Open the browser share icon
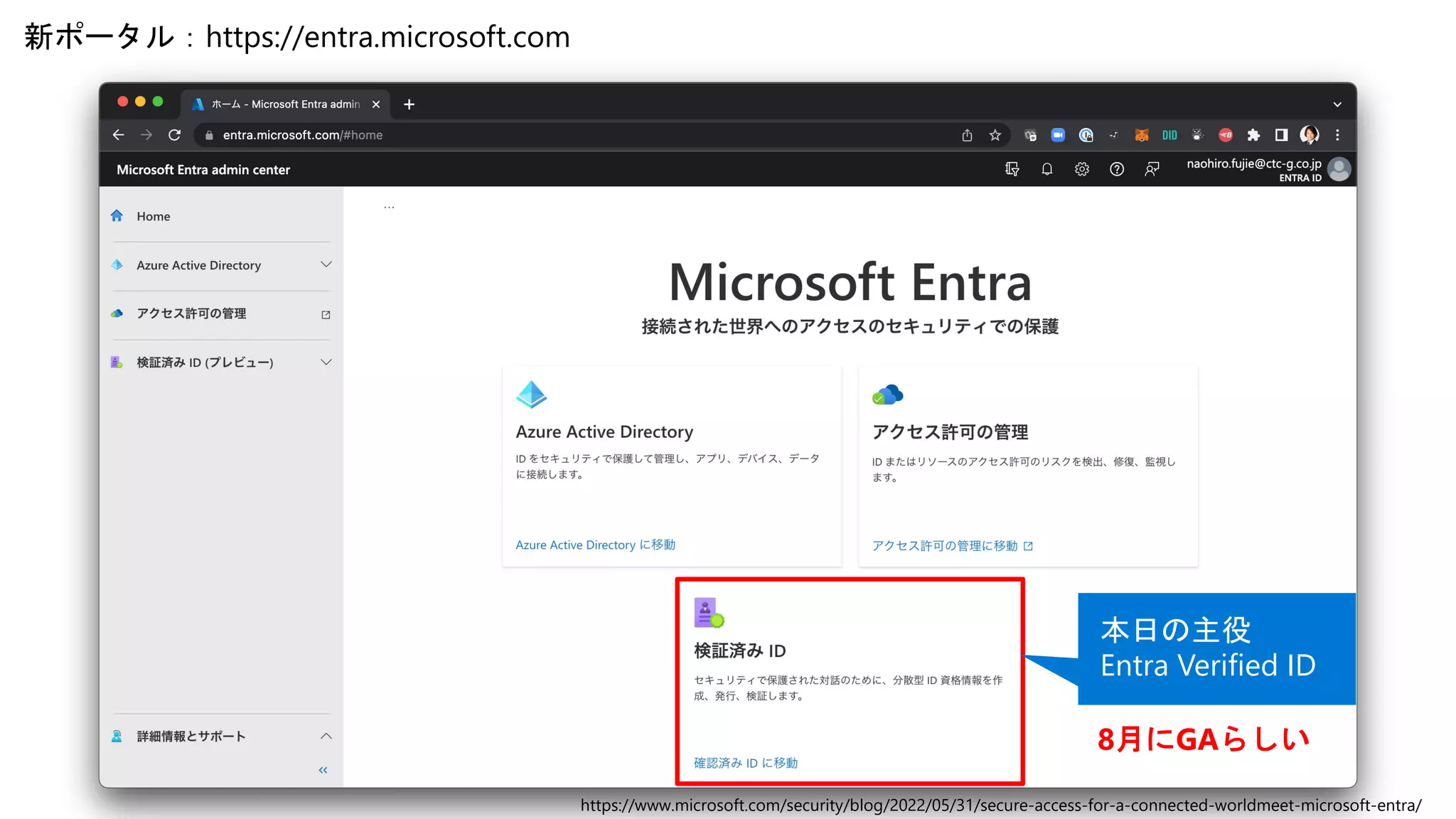 coord(967,135)
